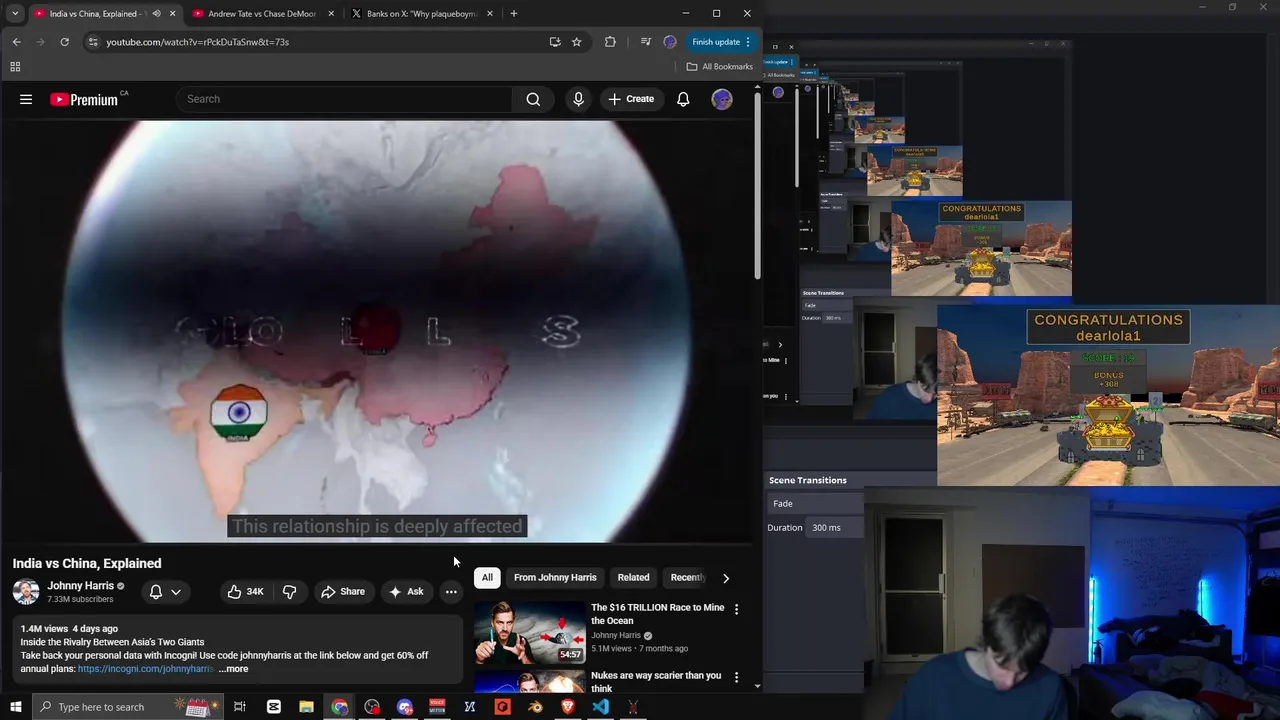Open a new browser tab
1280x720 pixels.
coord(514,14)
